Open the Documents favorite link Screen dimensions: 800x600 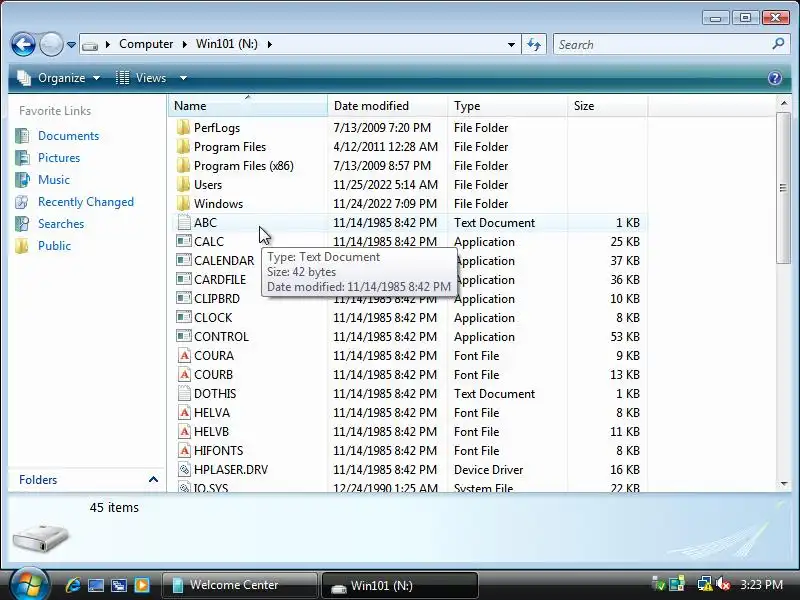point(68,136)
